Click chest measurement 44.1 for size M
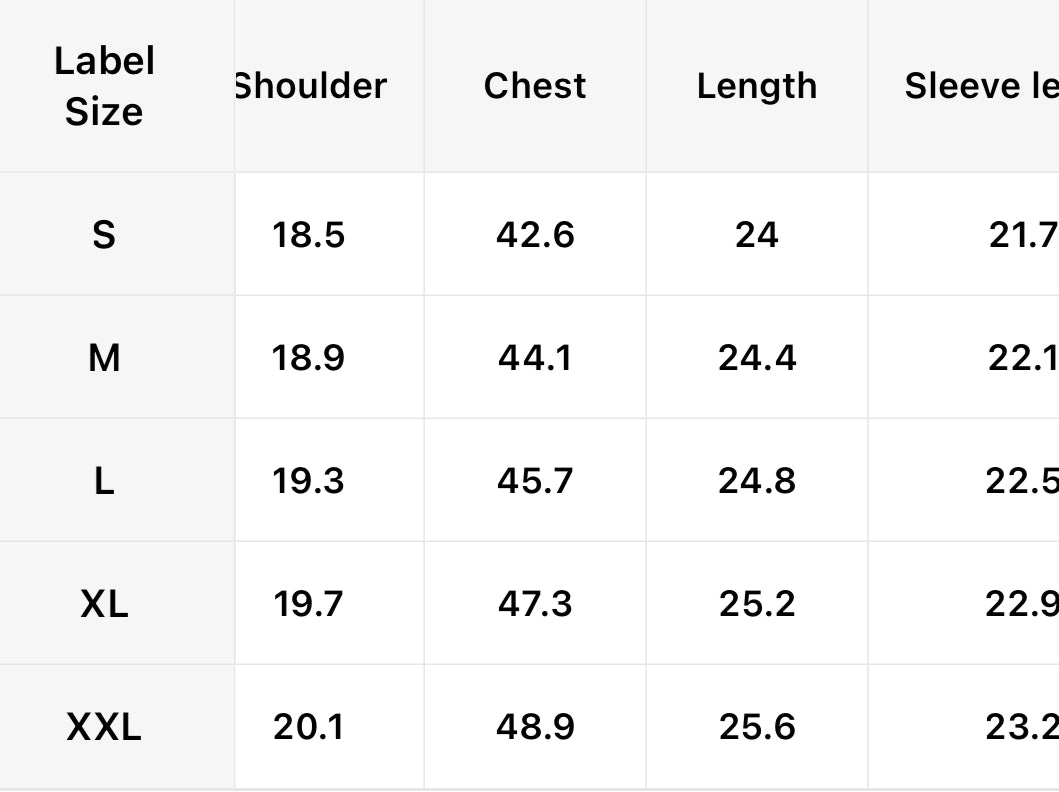The image size is (1059, 792). [535, 357]
